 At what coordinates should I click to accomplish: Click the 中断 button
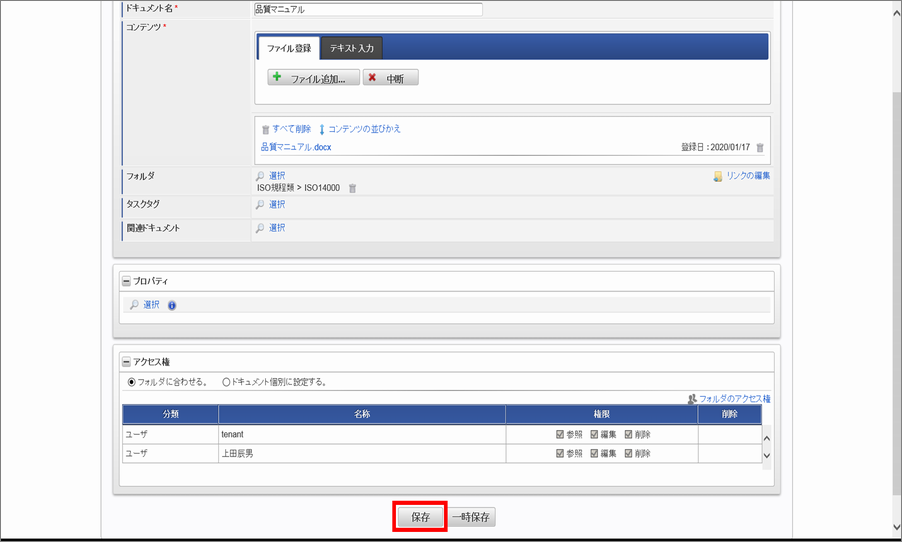[x=391, y=78]
